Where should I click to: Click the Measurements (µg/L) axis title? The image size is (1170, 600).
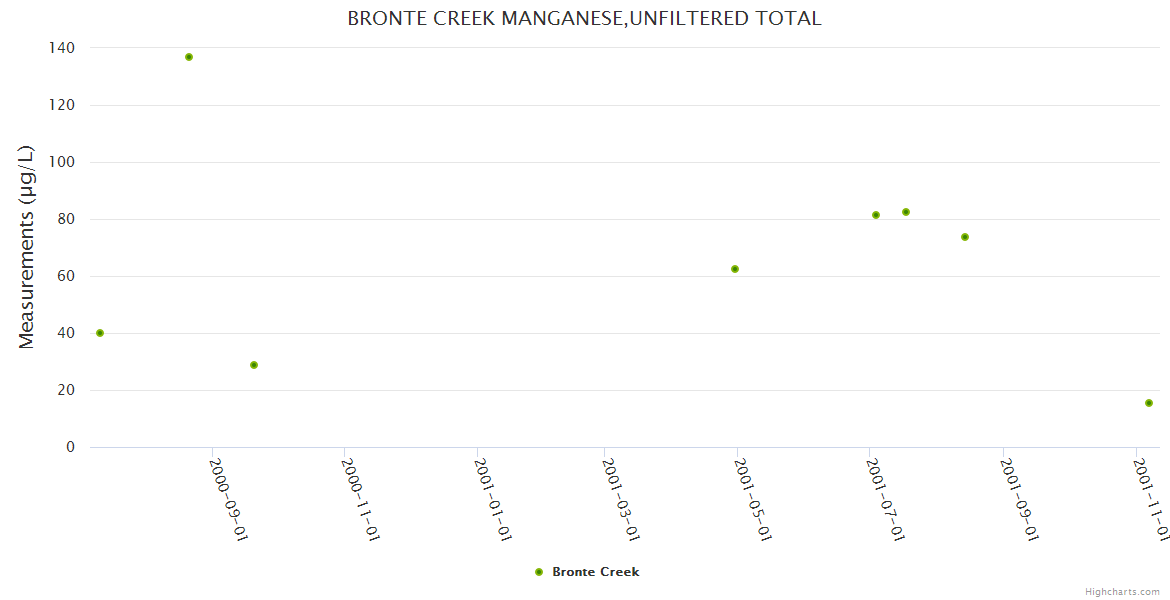point(27,247)
